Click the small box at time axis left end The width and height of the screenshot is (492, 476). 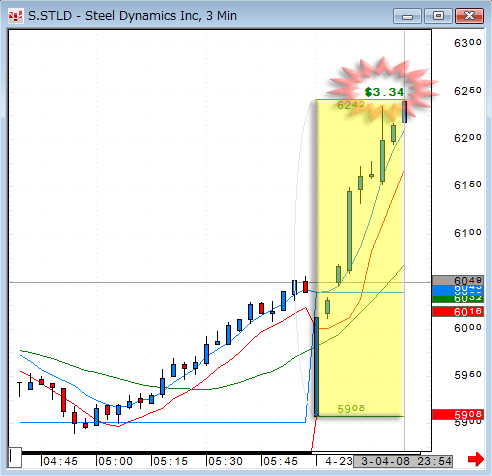15,458
